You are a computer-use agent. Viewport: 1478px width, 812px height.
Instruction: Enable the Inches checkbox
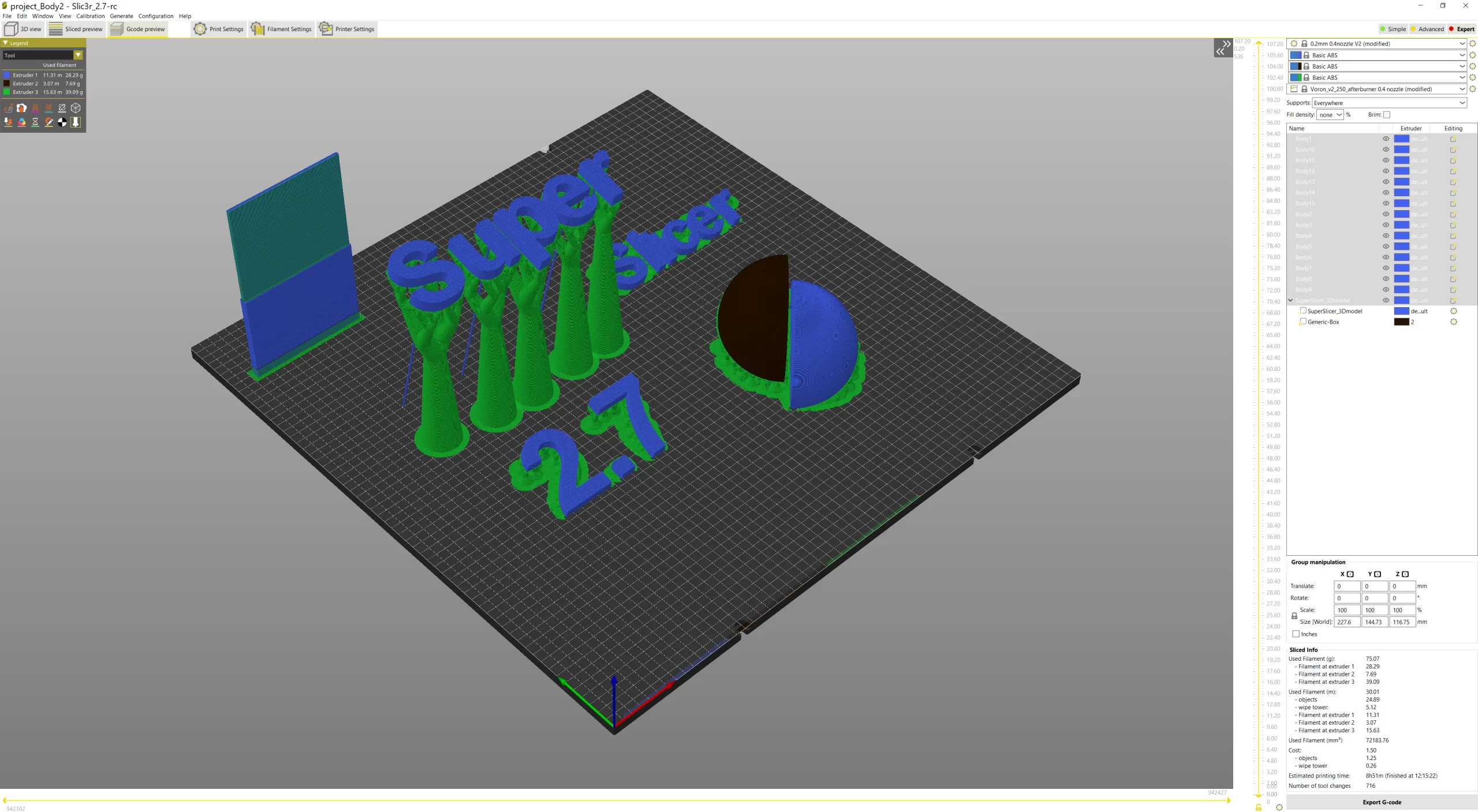1296,634
